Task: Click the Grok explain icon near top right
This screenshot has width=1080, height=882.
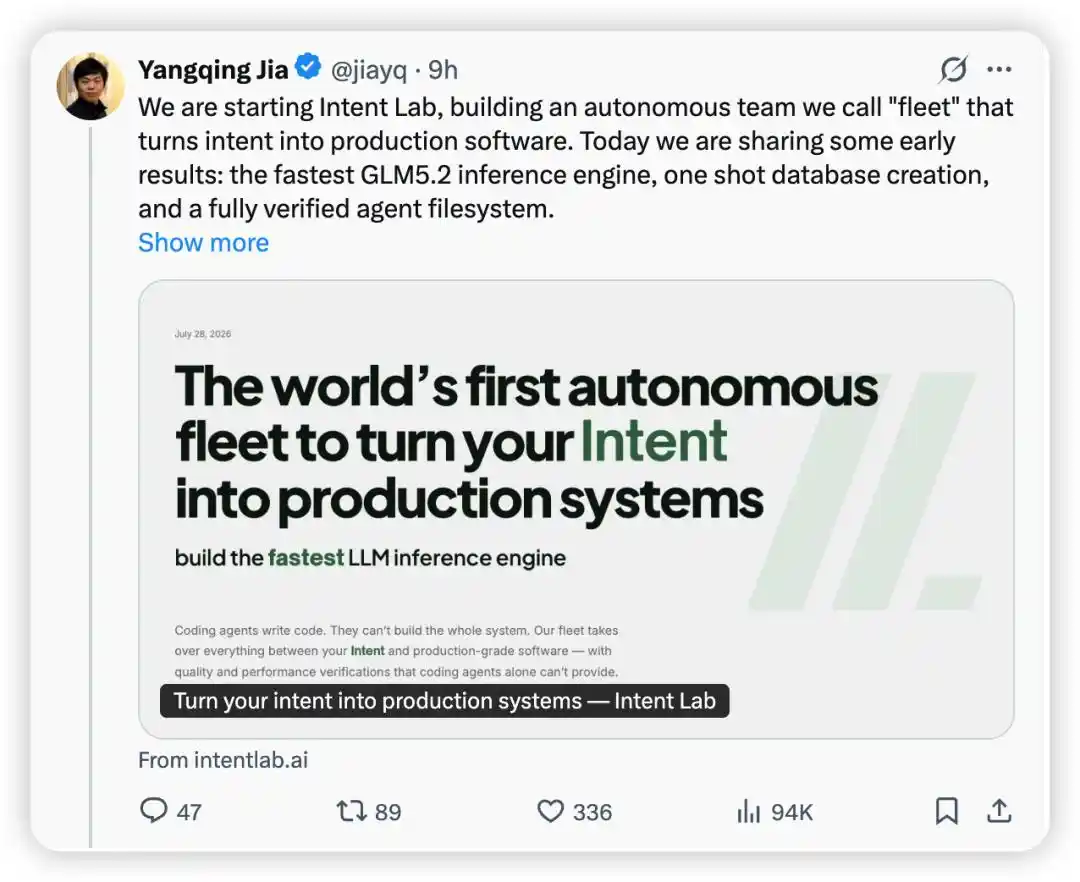Action: coord(954,69)
